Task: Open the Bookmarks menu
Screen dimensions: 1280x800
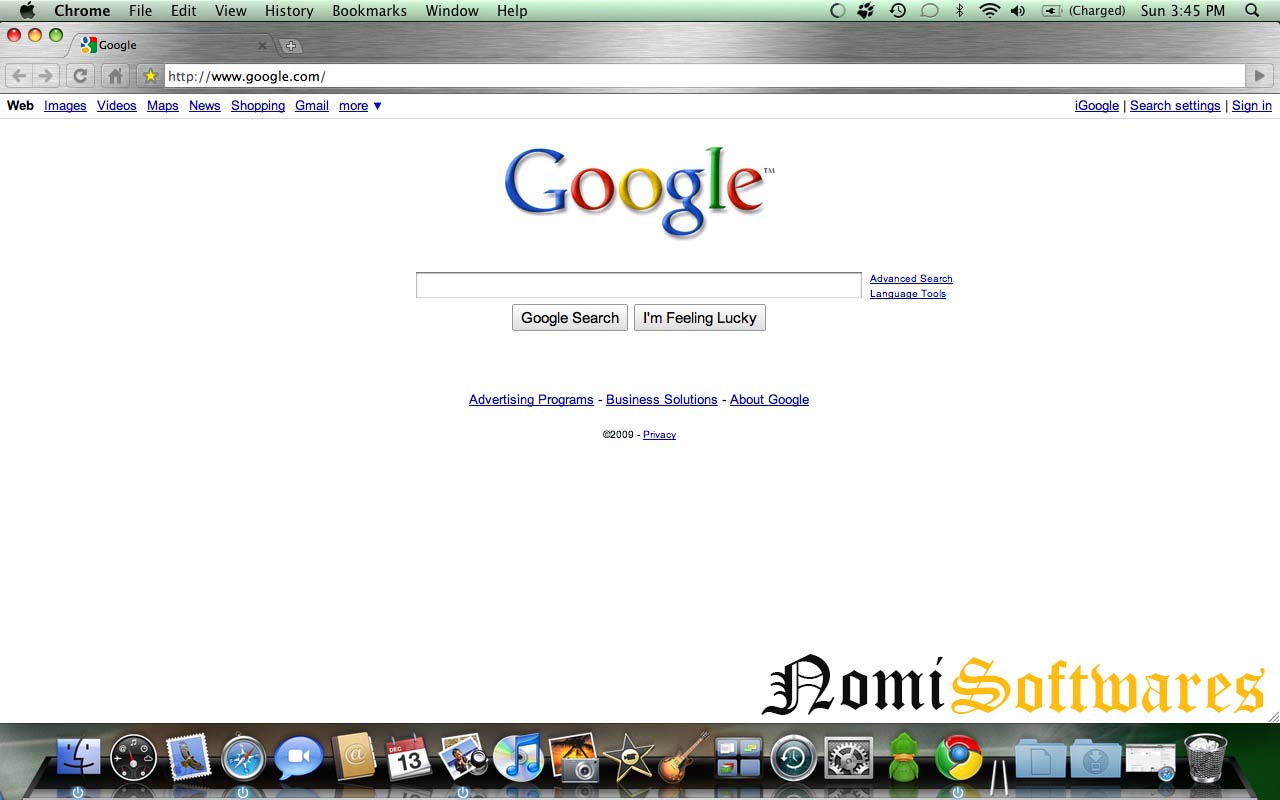Action: pos(369,11)
